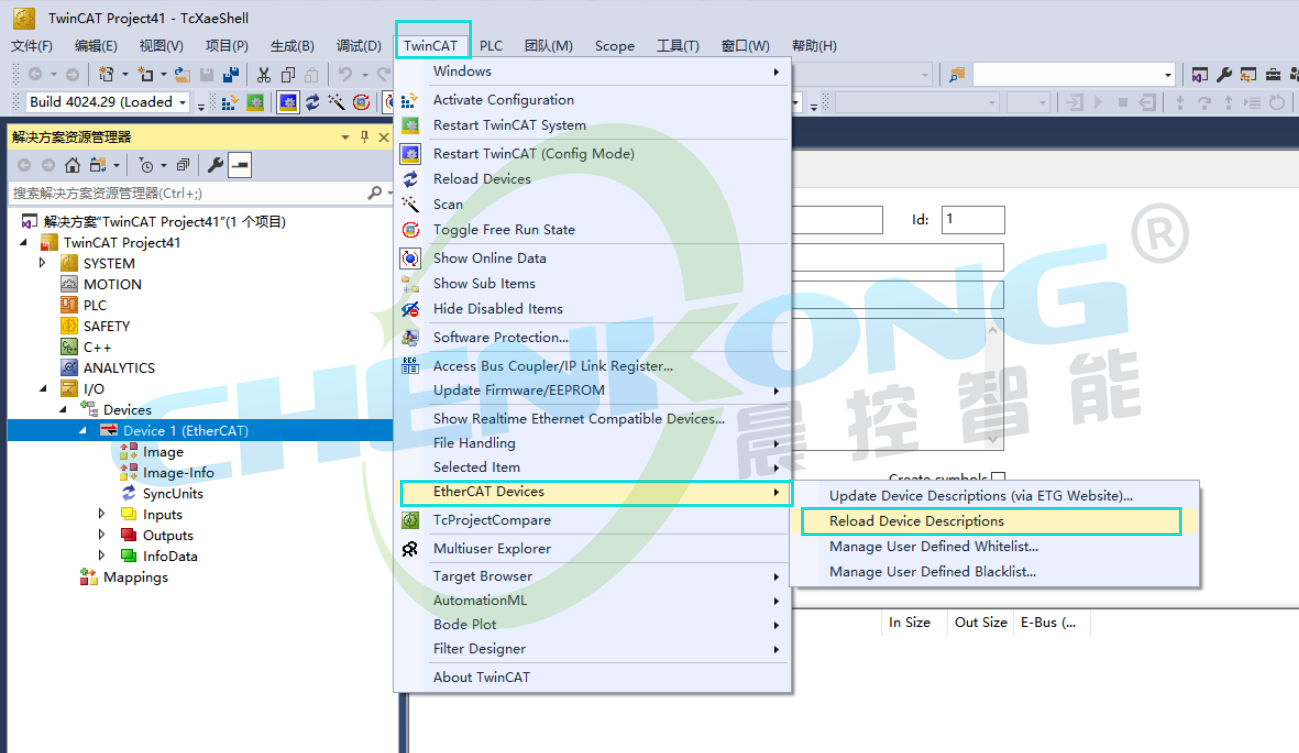This screenshot has width=1299, height=753.
Task: Click Reload Devices toolbar icon
Action: (313, 102)
